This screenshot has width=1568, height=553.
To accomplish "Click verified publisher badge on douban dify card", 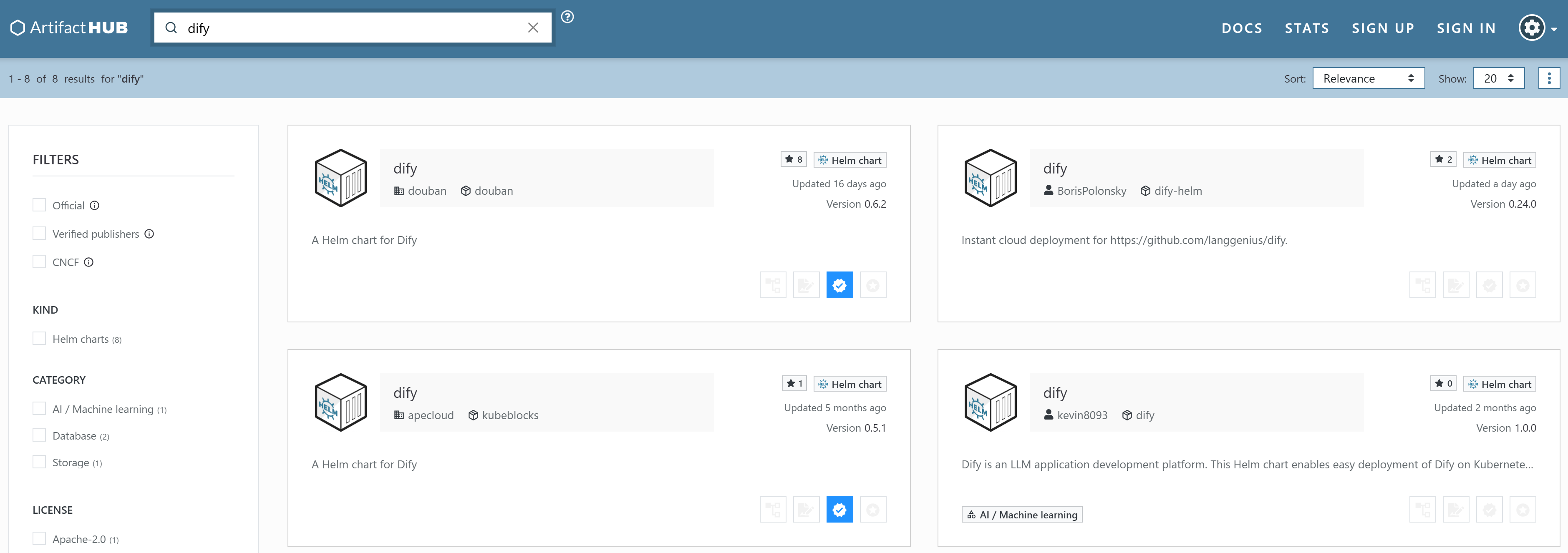I will 839,285.
